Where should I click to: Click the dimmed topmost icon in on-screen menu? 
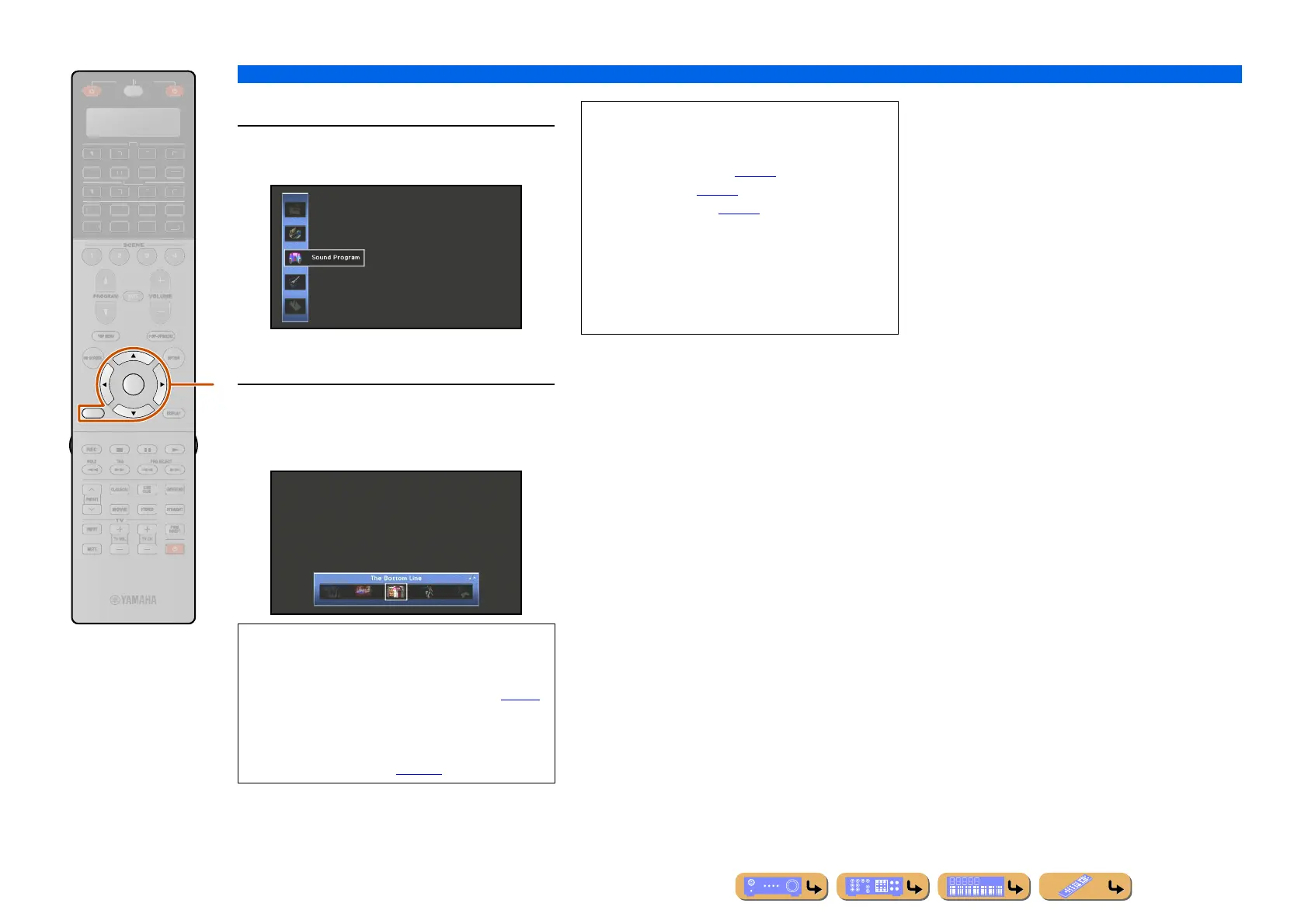pyautogui.click(x=295, y=209)
